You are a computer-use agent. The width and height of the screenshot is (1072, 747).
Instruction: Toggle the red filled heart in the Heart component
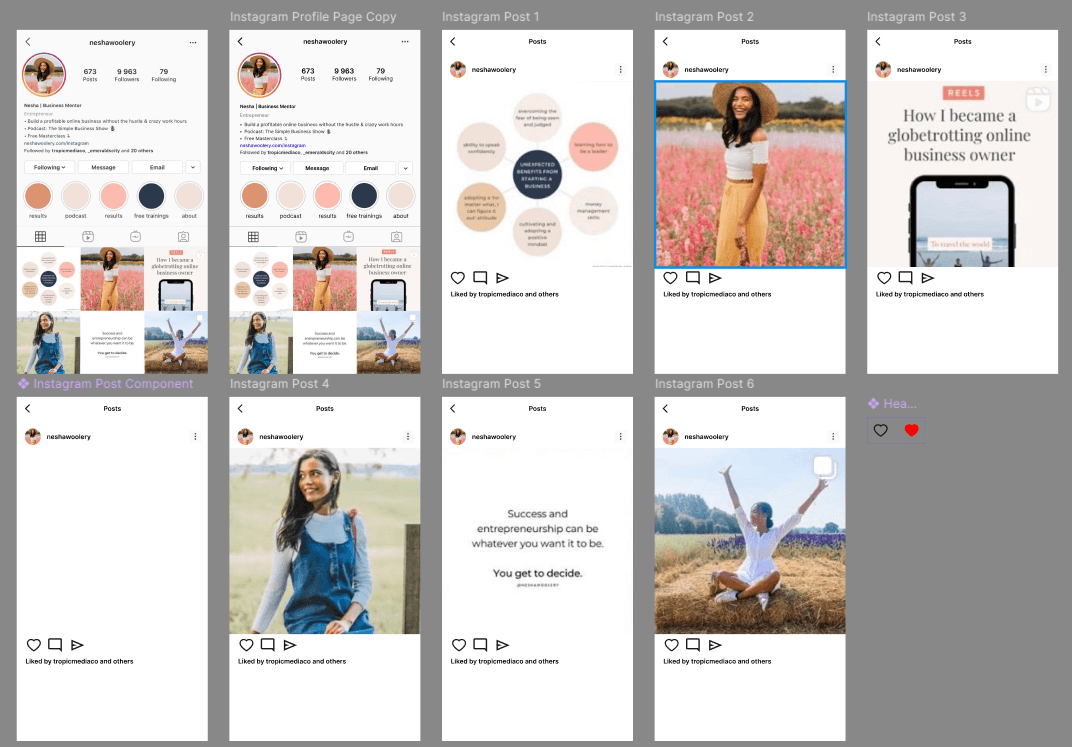pyautogui.click(x=910, y=430)
